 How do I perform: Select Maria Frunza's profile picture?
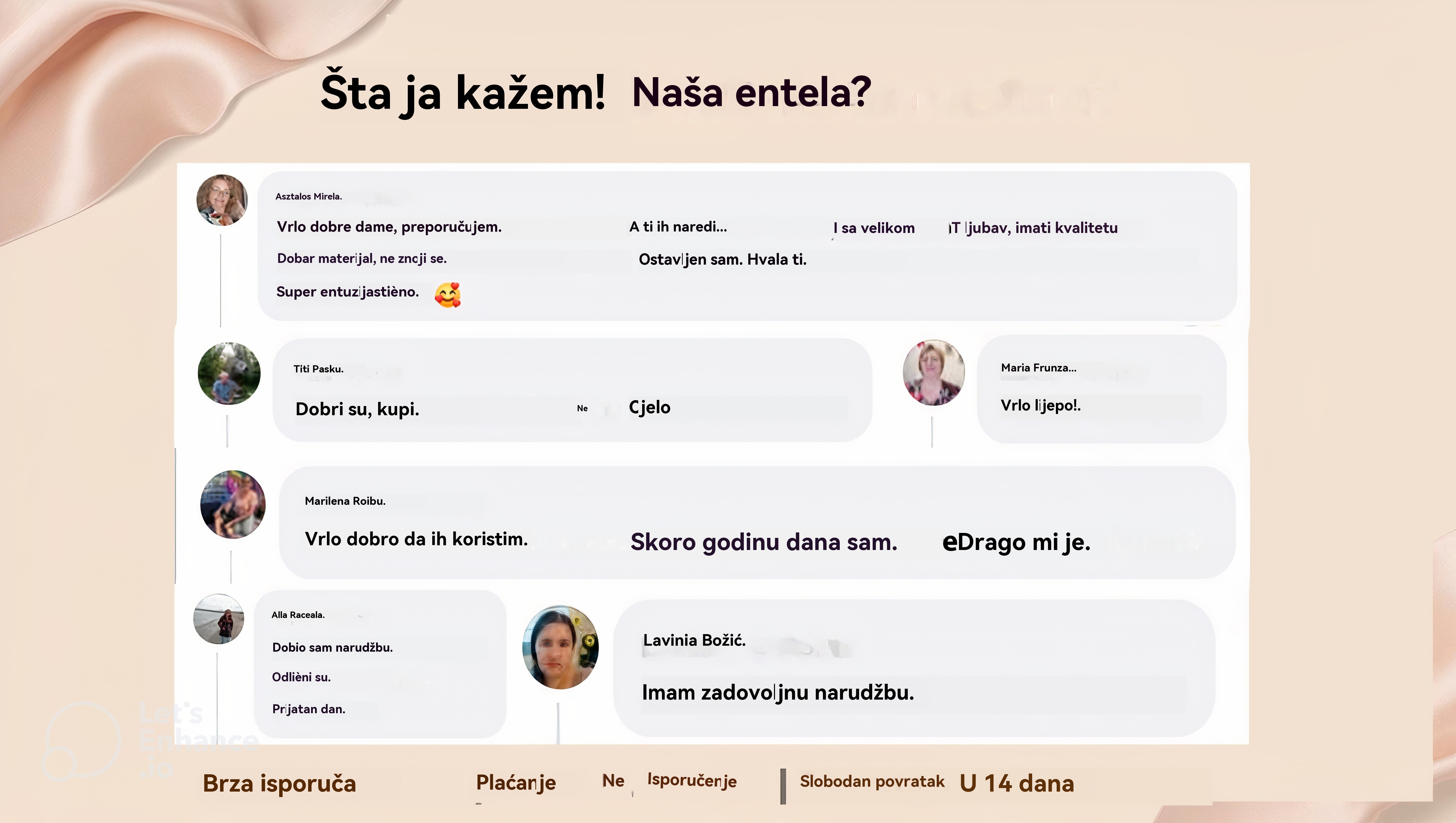(x=934, y=372)
